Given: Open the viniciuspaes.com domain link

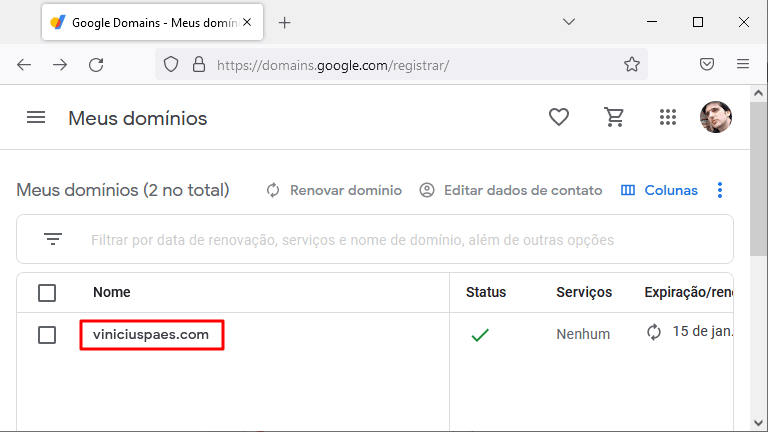Looking at the screenshot, I should click(x=151, y=335).
